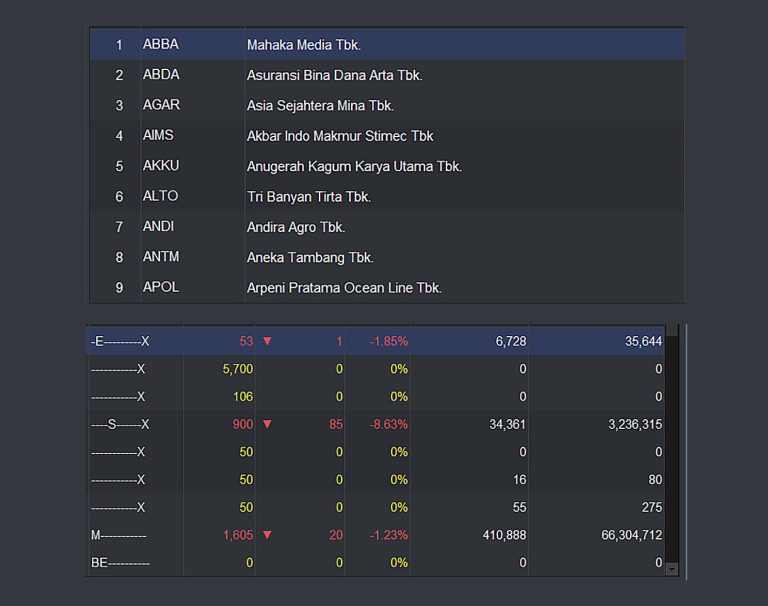Select Akbar Indo Makmur Stimec Tbk
This screenshot has width=768, height=606.
click(x=340, y=136)
